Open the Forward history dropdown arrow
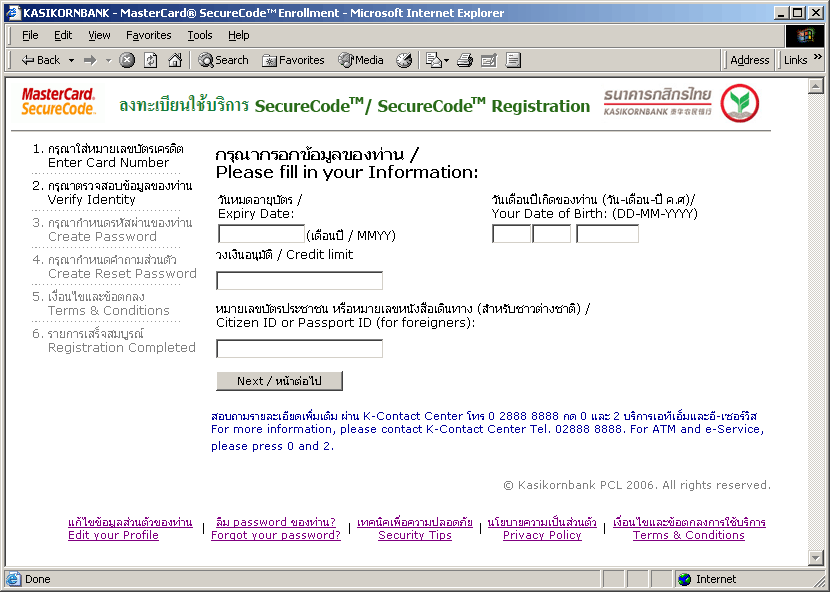 coord(109,60)
